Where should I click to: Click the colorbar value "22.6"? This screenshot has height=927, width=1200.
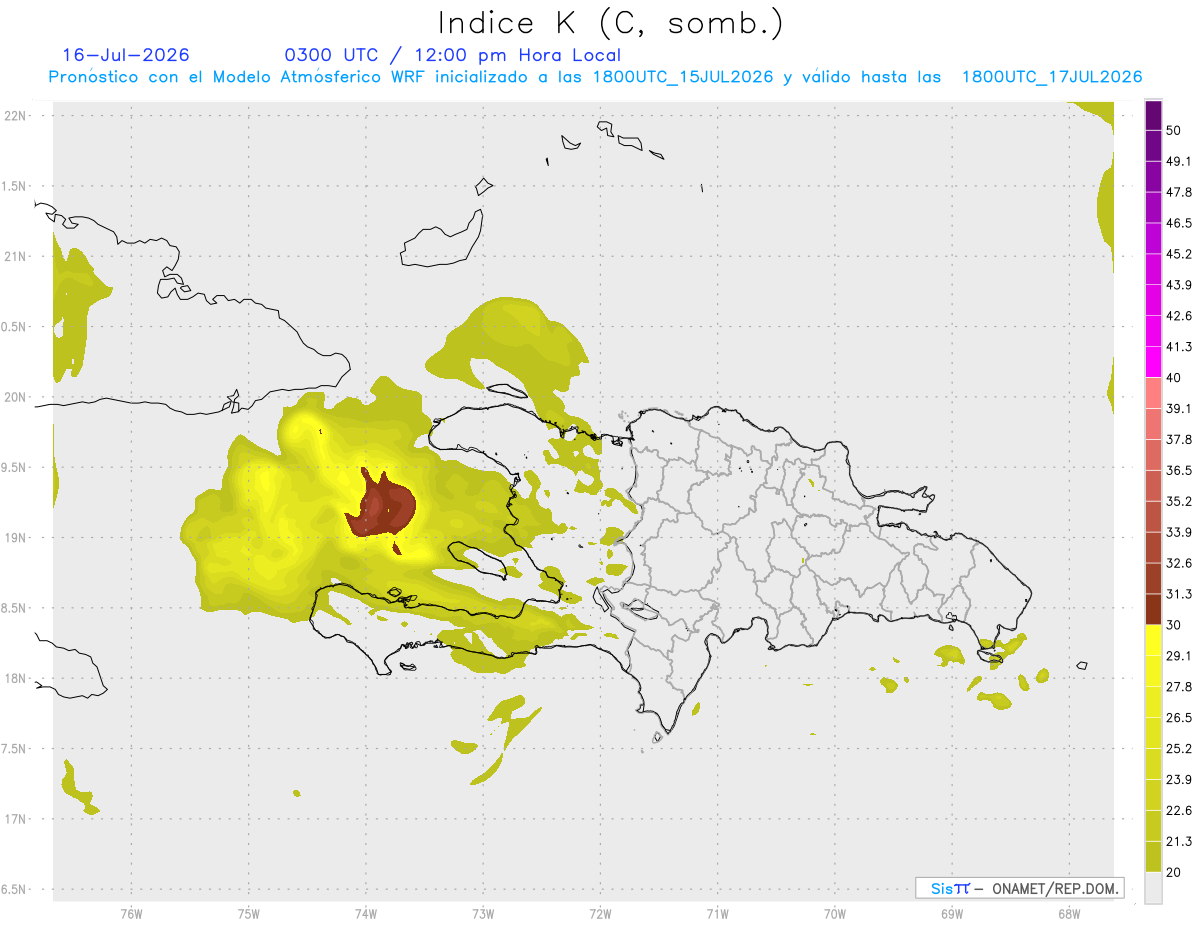coord(1180,811)
